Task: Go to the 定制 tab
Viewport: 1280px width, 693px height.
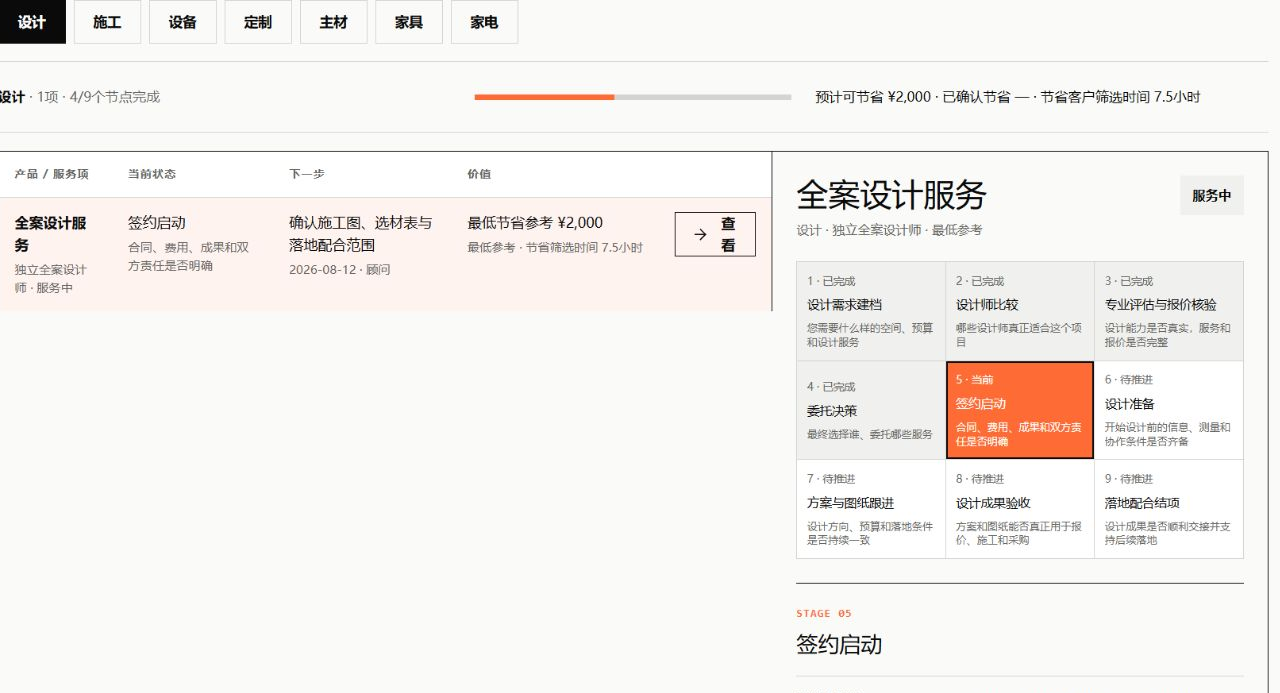Action: pos(258,22)
